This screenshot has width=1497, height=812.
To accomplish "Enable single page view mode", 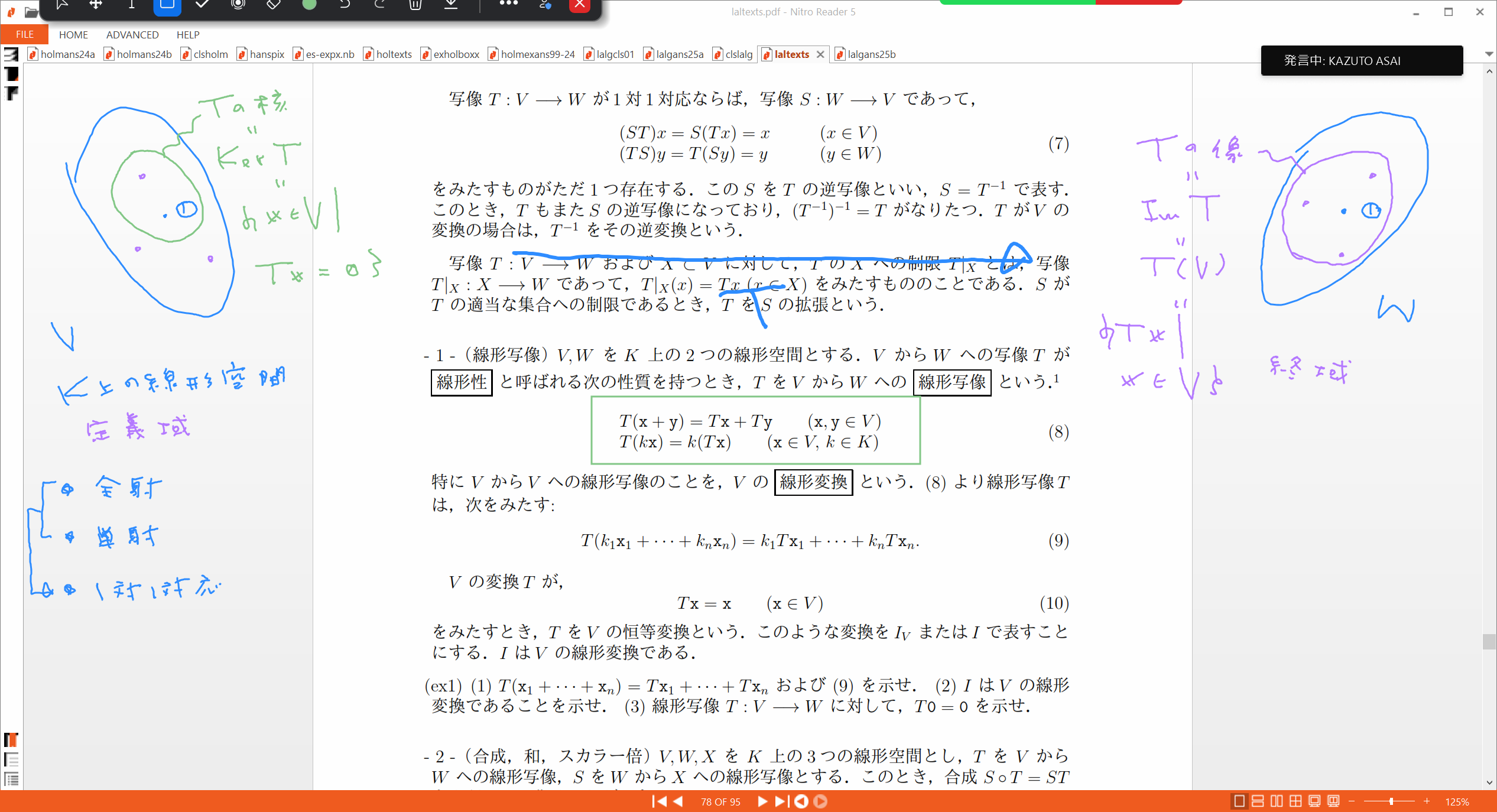I will click(x=1239, y=801).
